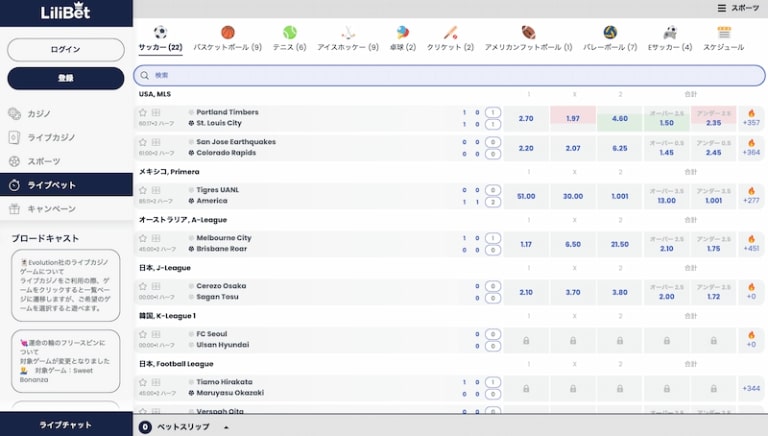
Task: Click the USA, MLS league header
Action: click(155, 94)
